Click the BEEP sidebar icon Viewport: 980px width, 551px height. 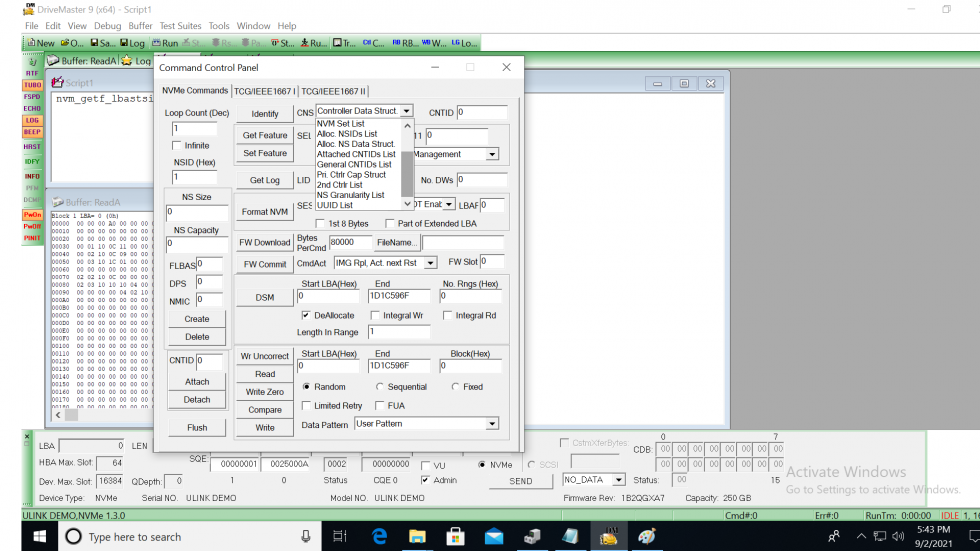[32, 132]
